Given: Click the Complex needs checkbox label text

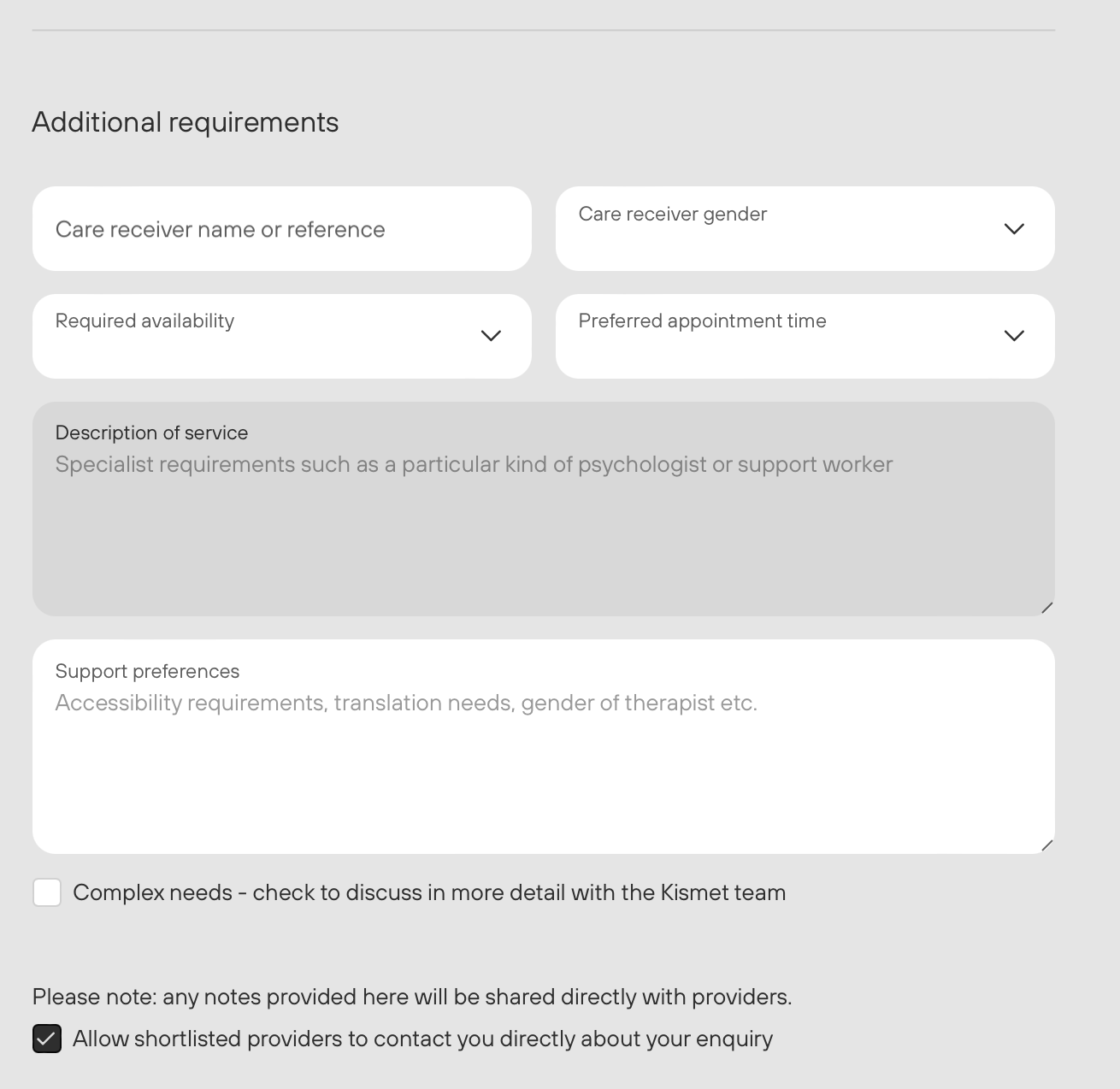Looking at the screenshot, I should pyautogui.click(x=429, y=892).
